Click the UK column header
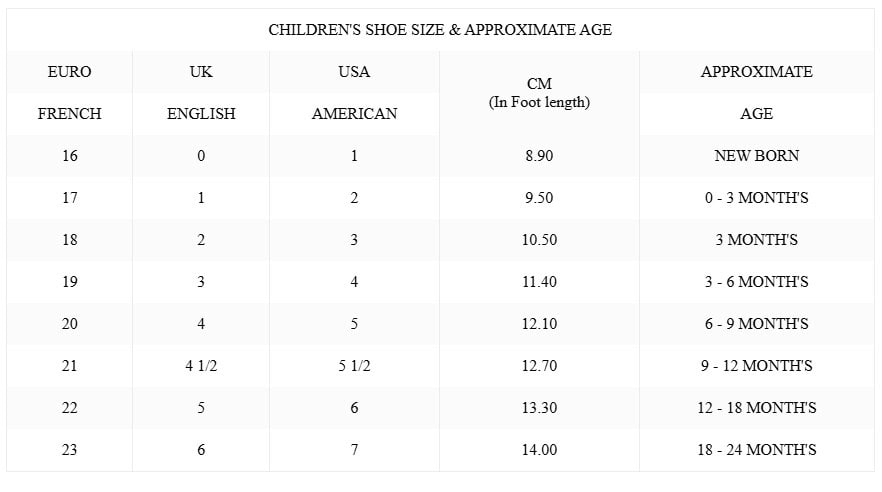Image resolution: width=882 pixels, height=492 pixels. coord(201,72)
